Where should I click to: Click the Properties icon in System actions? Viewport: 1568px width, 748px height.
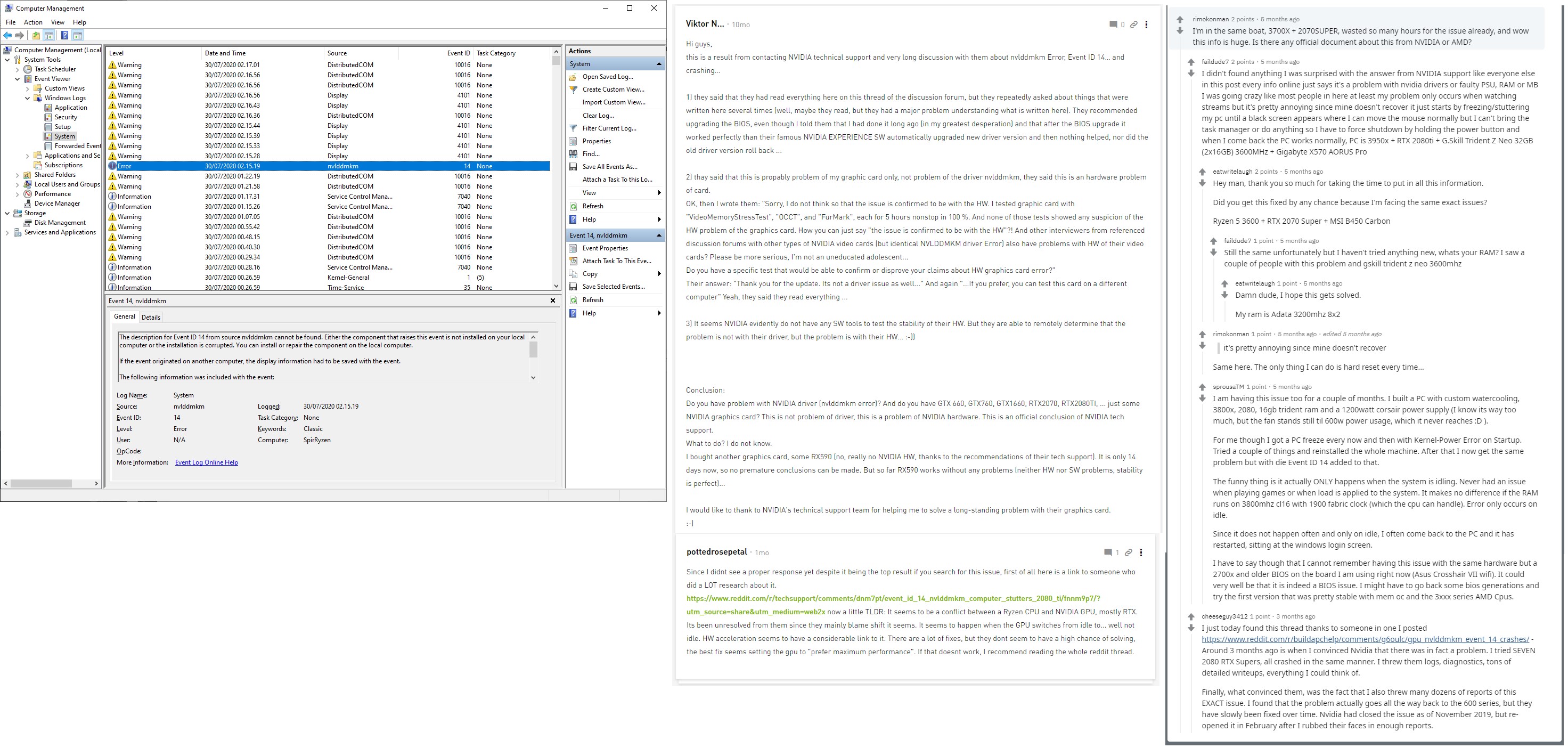click(x=573, y=141)
